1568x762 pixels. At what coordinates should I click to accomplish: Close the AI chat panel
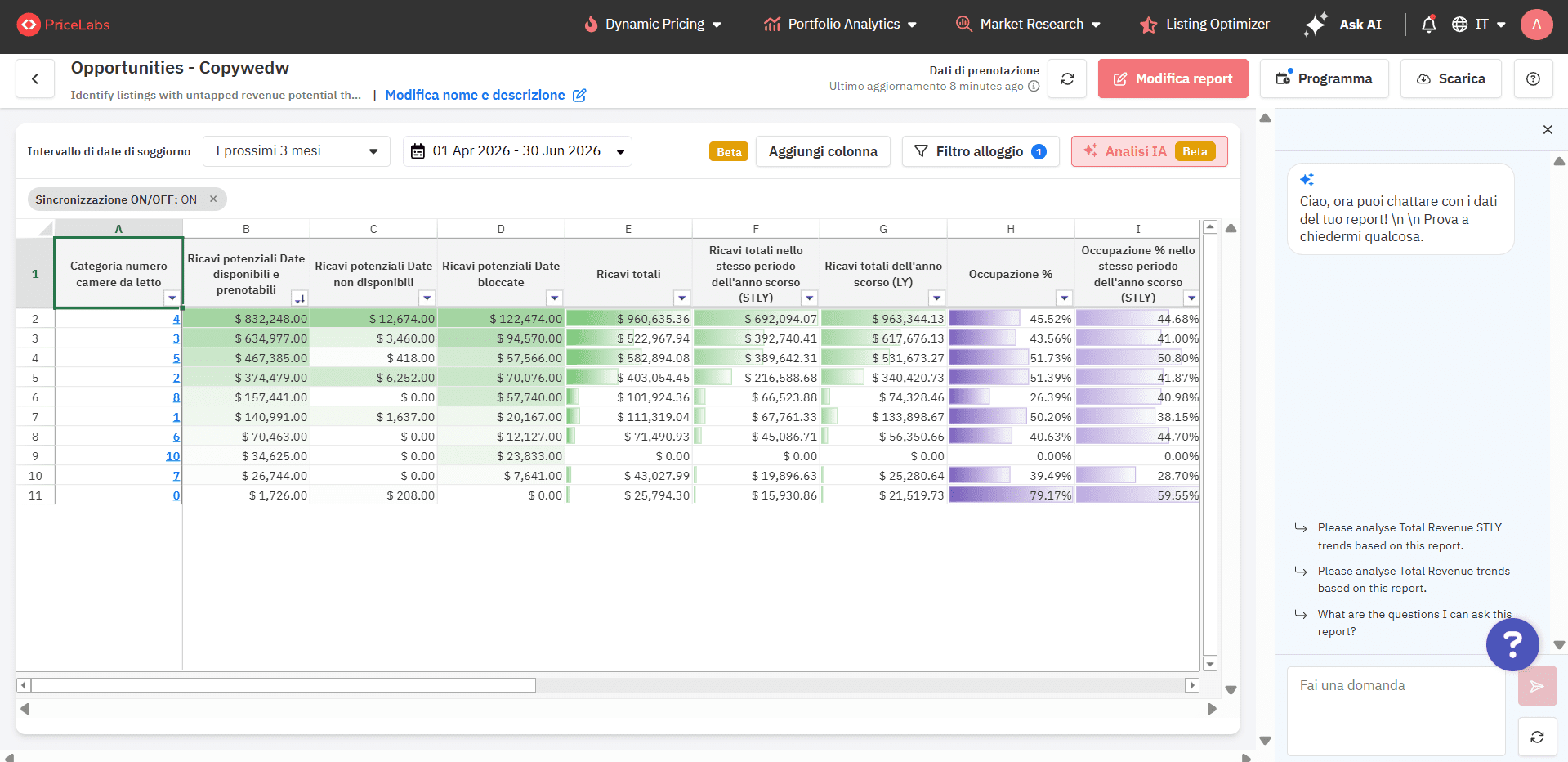[x=1547, y=130]
